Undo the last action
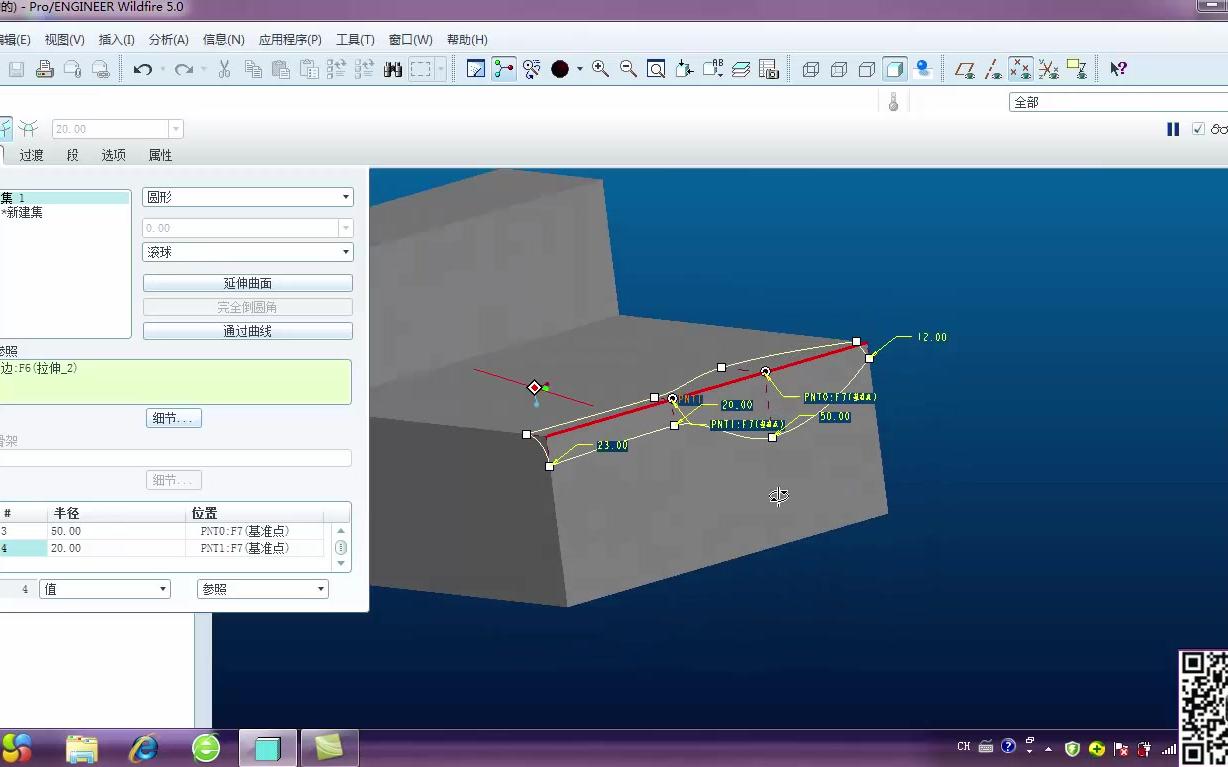 [x=143, y=69]
